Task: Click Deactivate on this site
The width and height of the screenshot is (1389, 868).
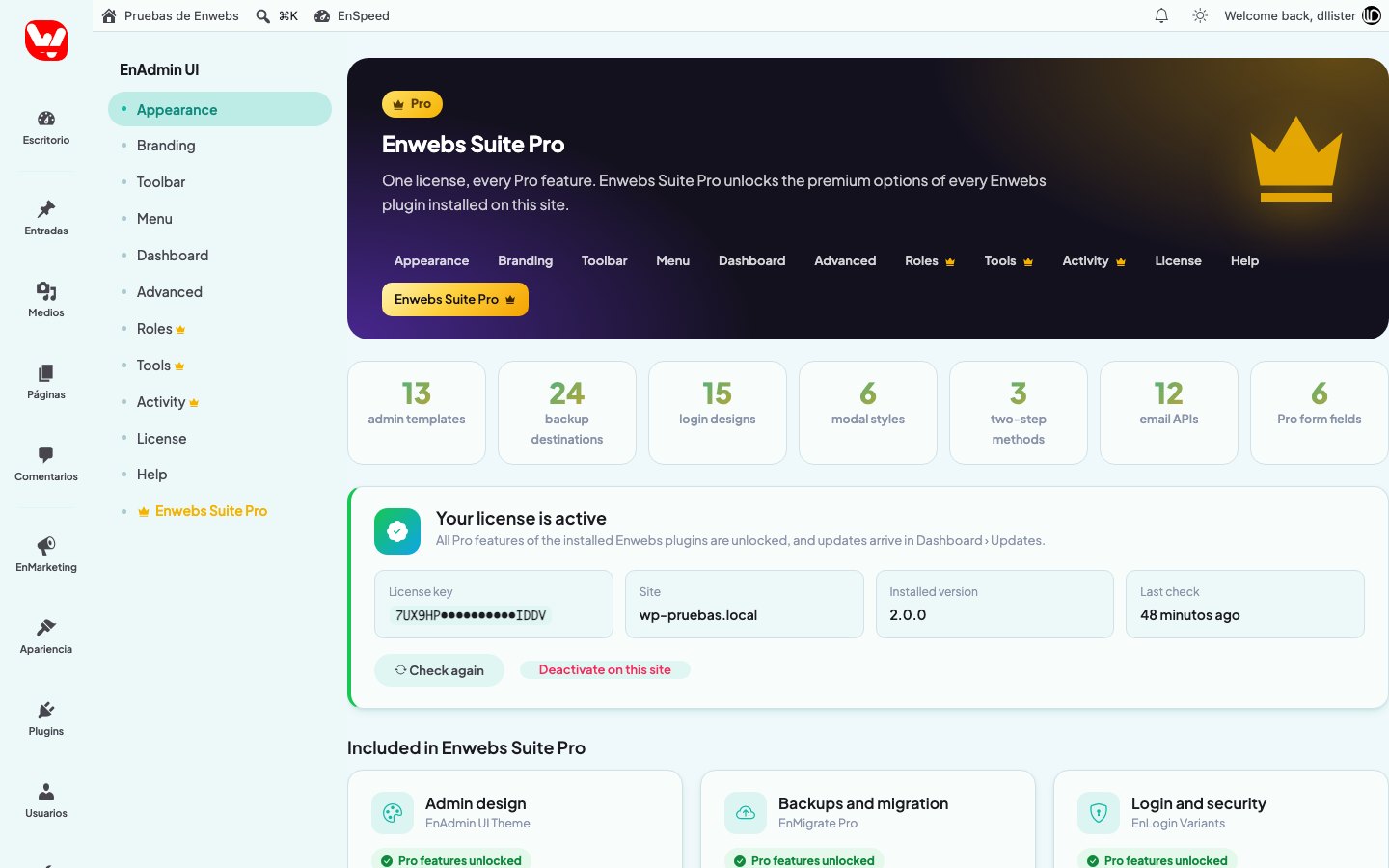Action: point(605,669)
